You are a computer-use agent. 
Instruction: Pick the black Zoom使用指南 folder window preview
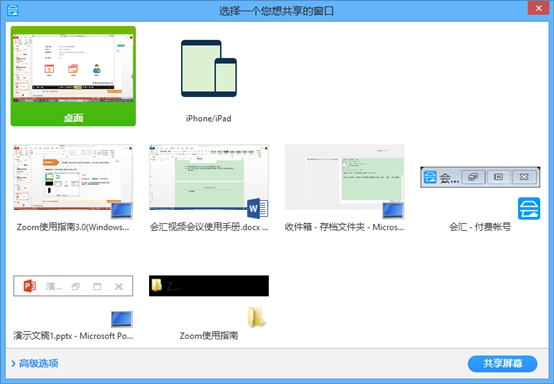tap(209, 286)
